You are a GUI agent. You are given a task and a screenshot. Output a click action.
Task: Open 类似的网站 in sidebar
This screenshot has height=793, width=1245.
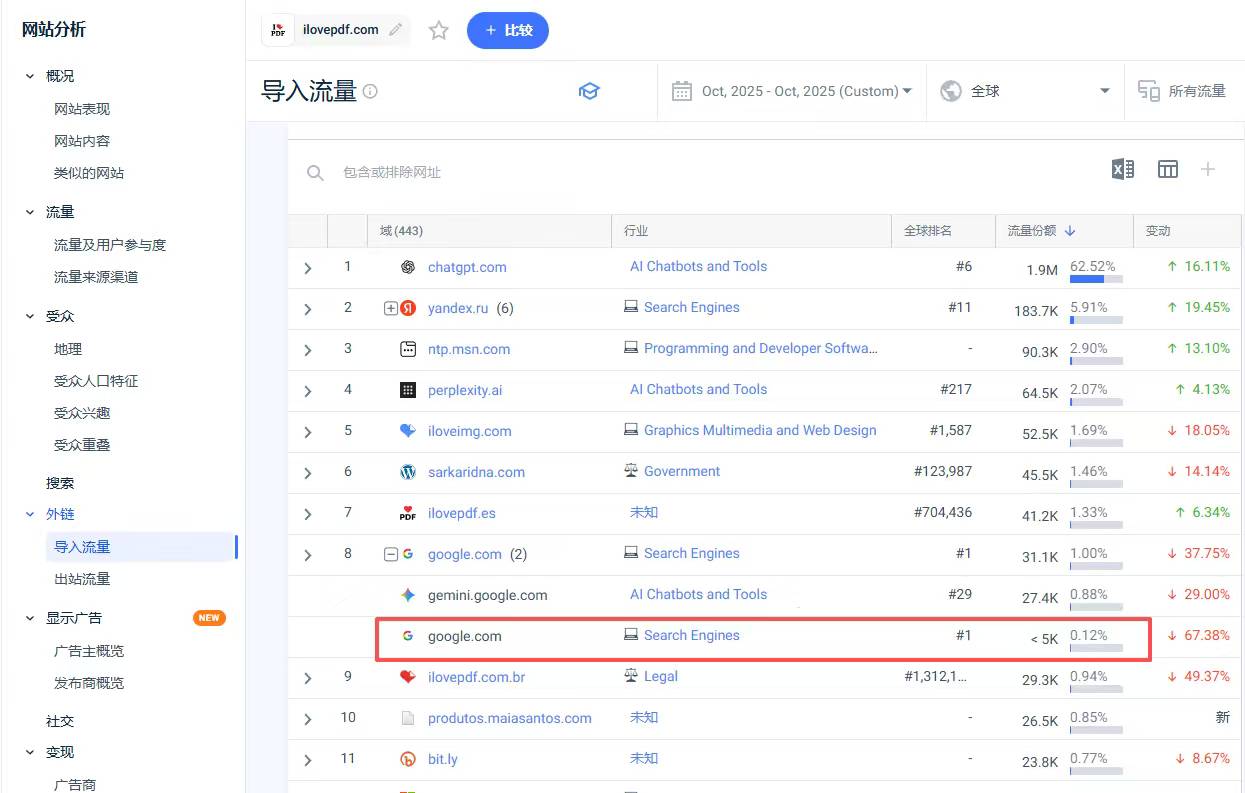[x=89, y=173]
